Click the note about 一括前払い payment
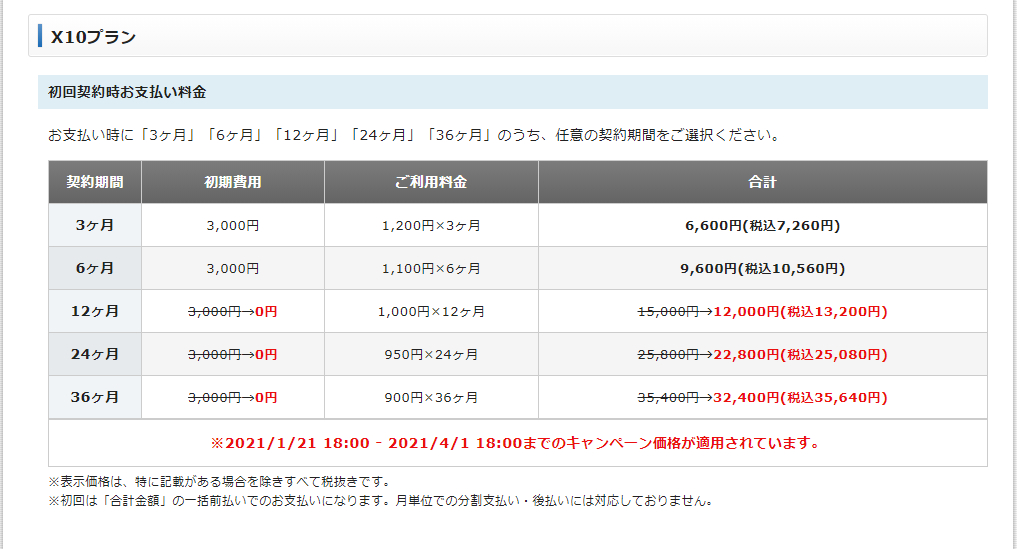1017x549 pixels. click(382, 501)
